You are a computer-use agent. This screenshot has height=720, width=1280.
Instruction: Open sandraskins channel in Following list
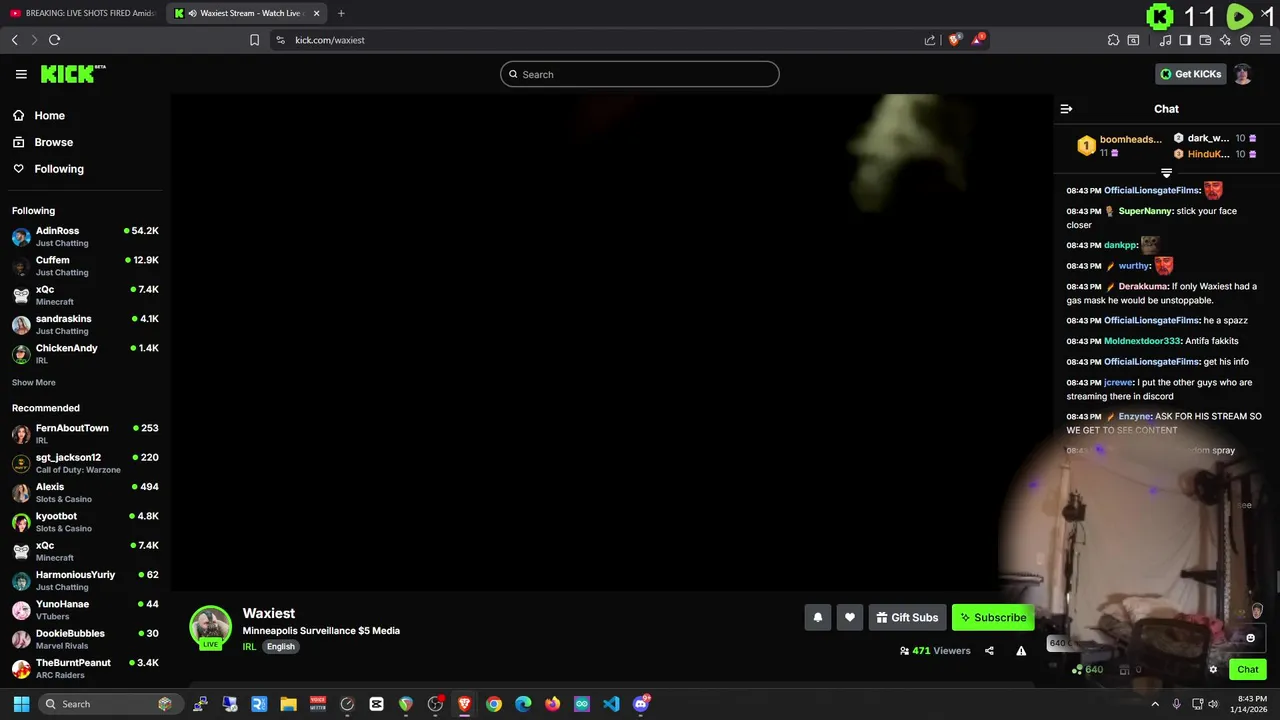pyautogui.click(x=85, y=325)
